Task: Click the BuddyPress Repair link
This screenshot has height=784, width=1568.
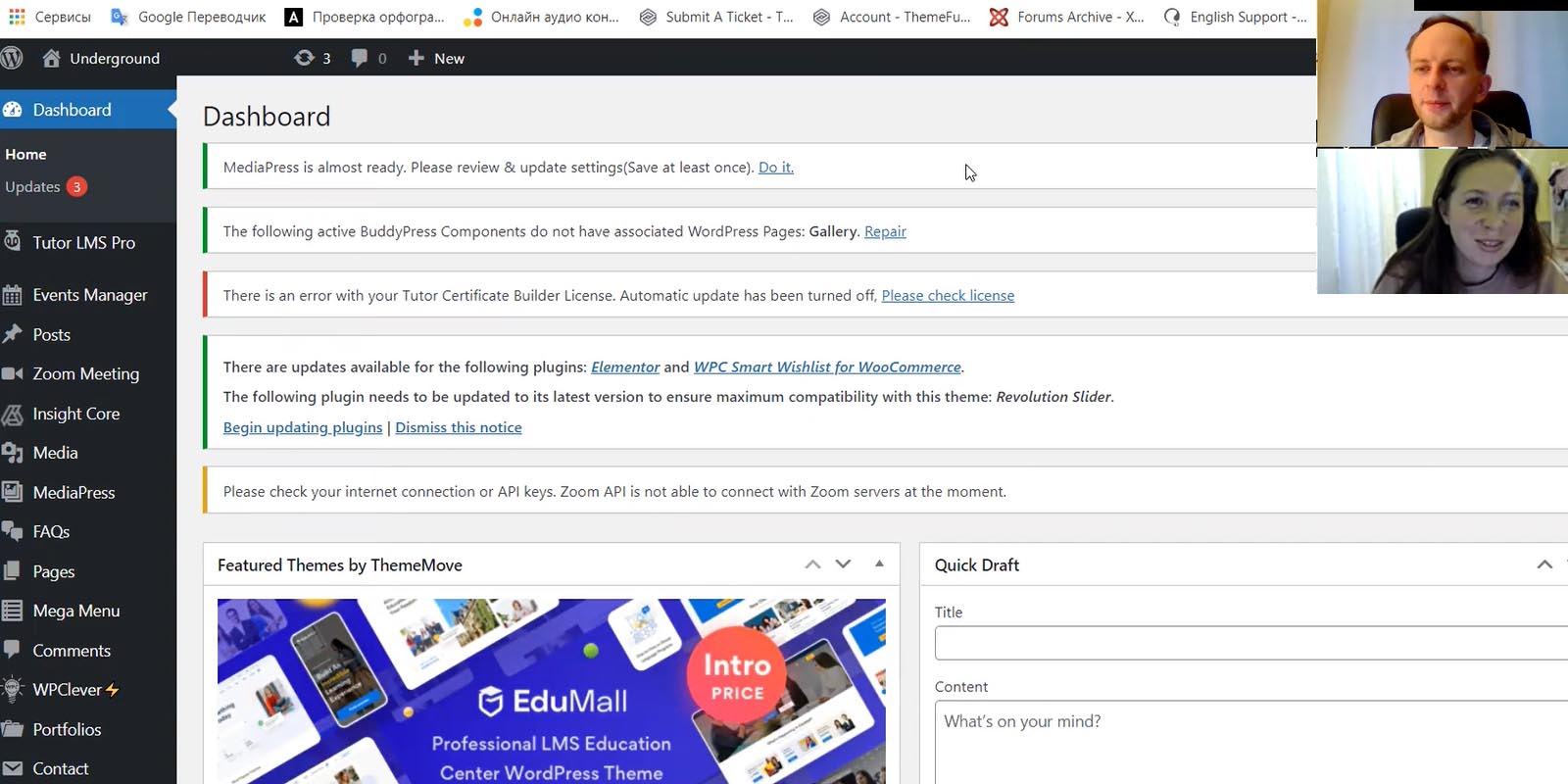Action: click(885, 231)
